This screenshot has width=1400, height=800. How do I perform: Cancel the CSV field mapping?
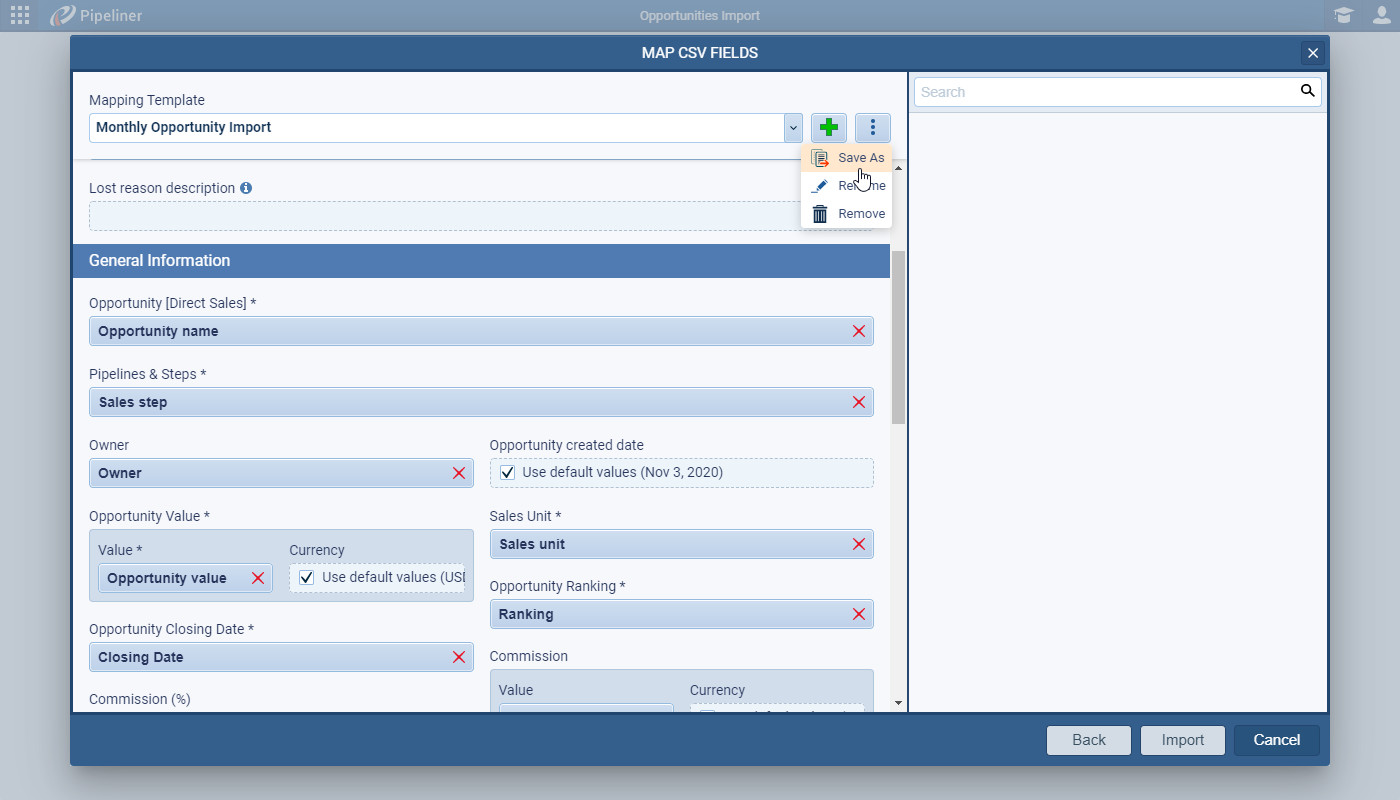coord(1276,740)
